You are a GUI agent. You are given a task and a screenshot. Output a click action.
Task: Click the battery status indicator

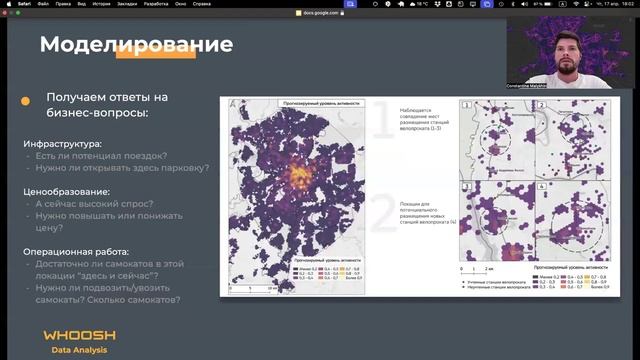pos(542,4)
